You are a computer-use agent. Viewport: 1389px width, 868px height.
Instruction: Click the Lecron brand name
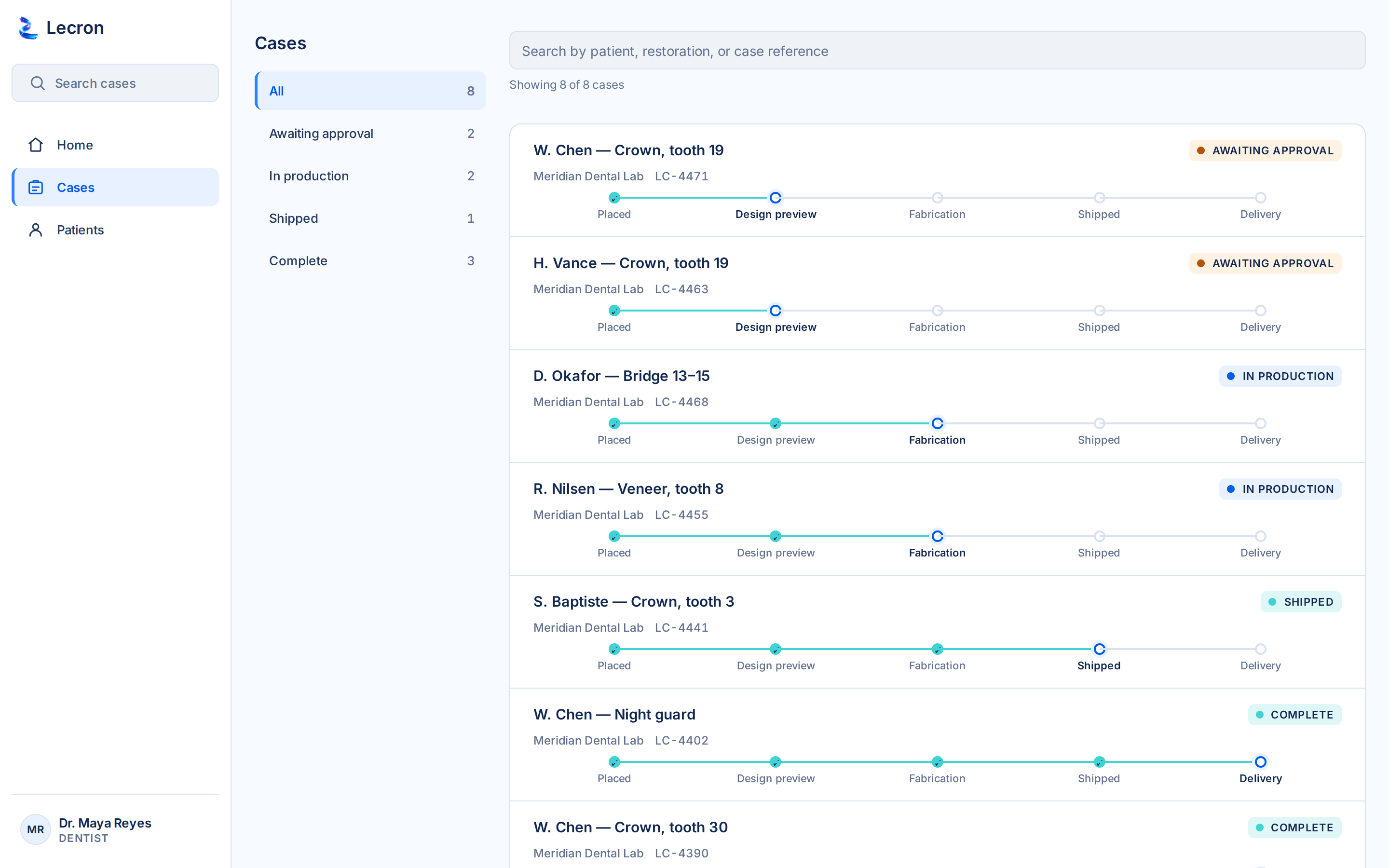click(x=75, y=27)
